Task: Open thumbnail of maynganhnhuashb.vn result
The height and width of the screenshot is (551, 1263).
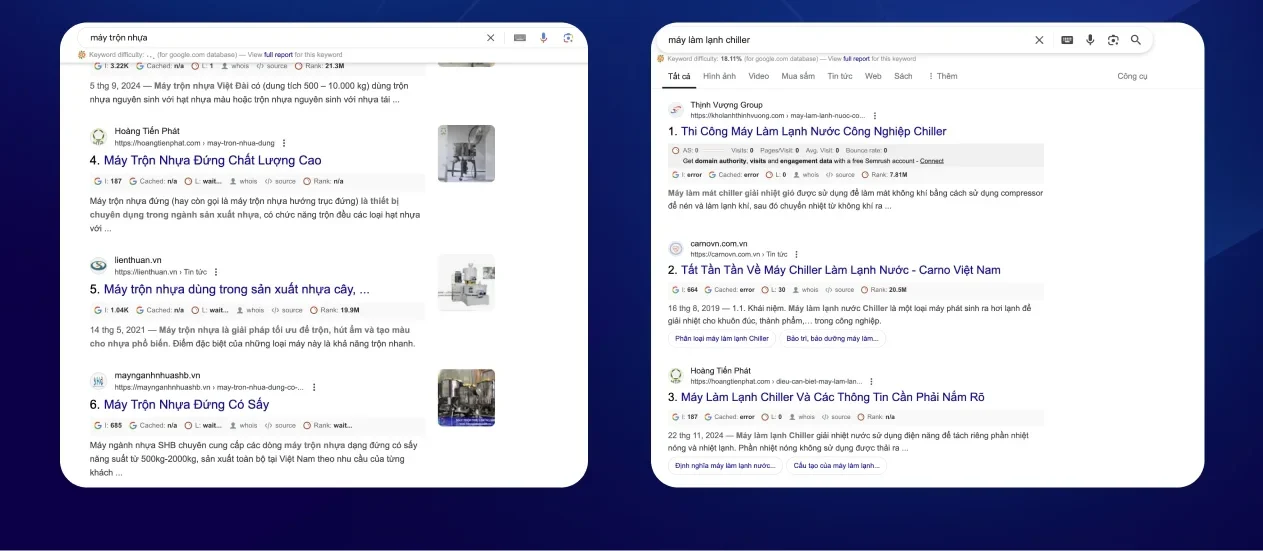Action: point(466,398)
